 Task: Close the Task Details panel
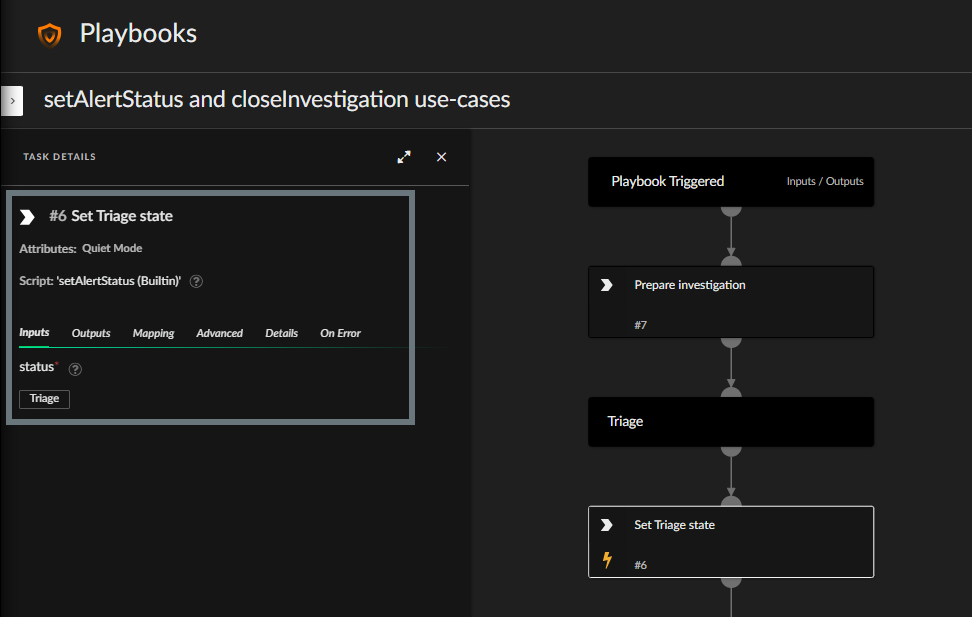click(441, 157)
